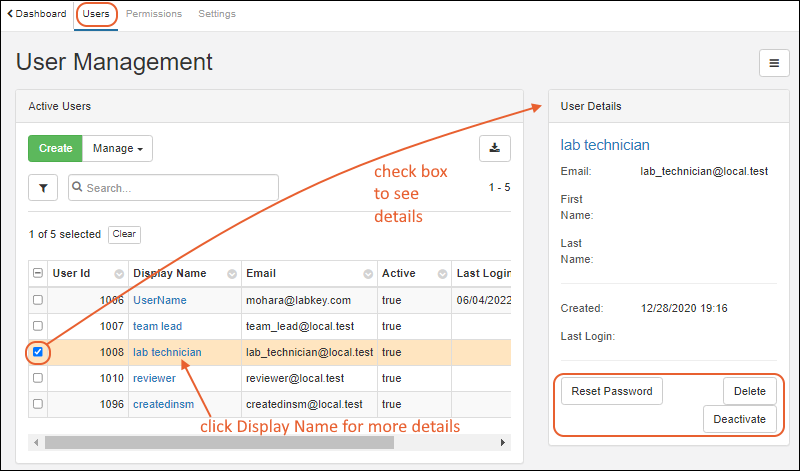Open the Email column sort arrow
Image resolution: width=800 pixels, height=471 pixels.
pyautogui.click(x=368, y=274)
